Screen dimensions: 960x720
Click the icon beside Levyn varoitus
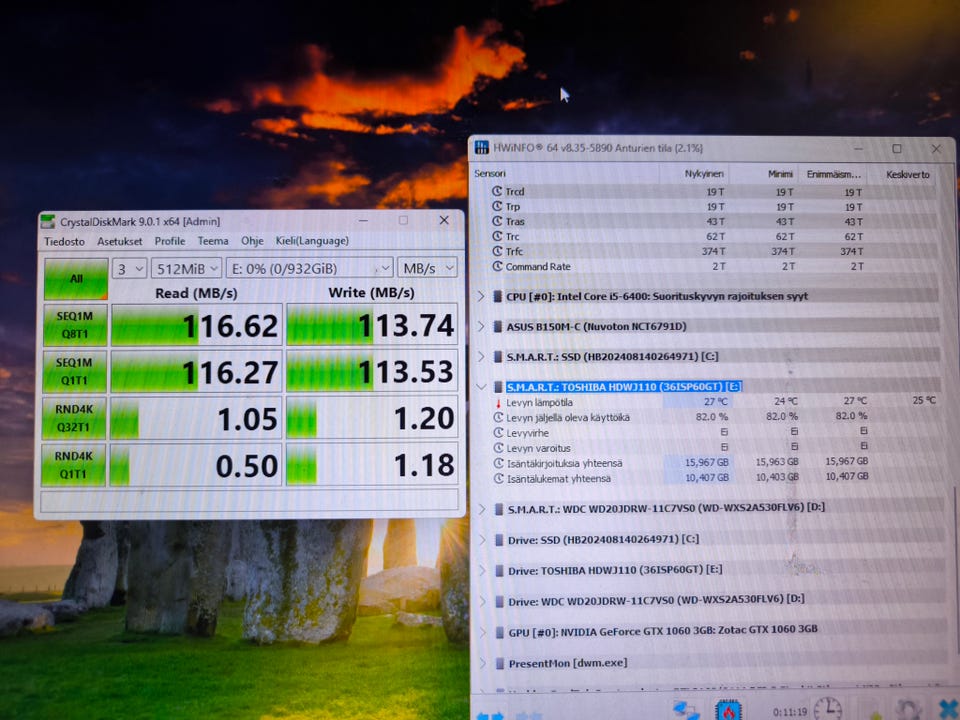point(498,448)
